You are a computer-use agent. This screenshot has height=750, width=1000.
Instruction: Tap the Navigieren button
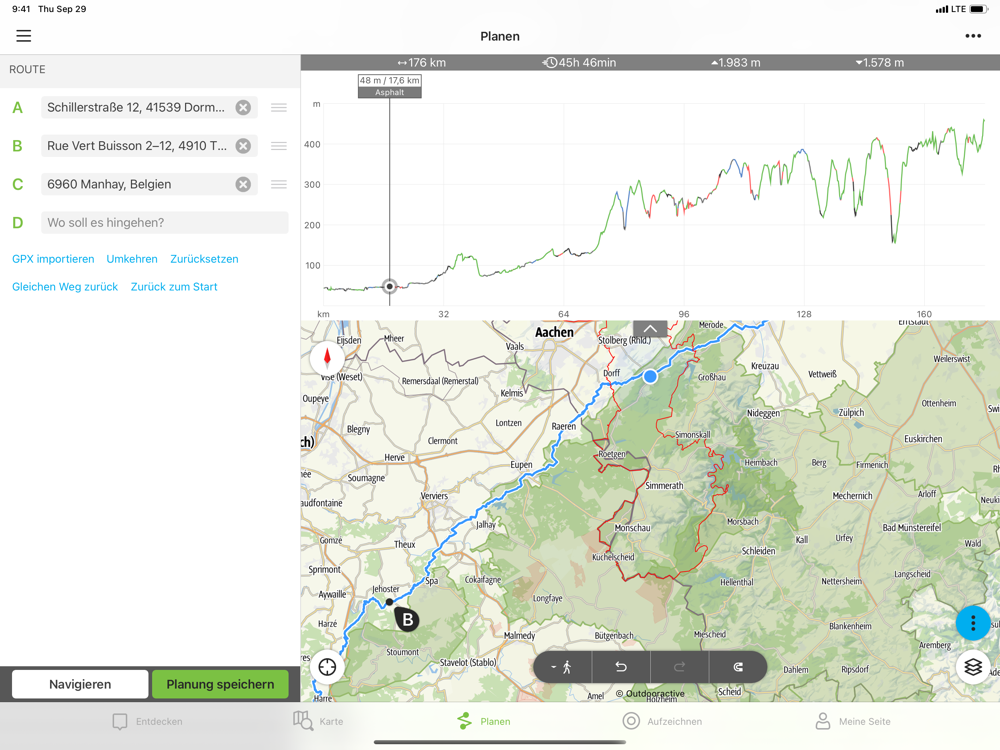[x=80, y=684]
